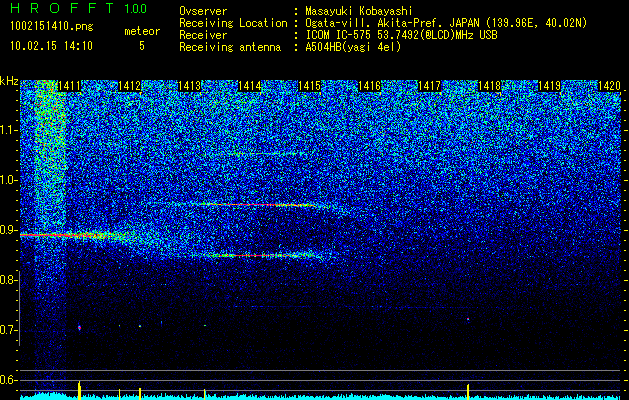Click the 1411 time axis label
Image resolution: width=629 pixels, height=400 pixels.
[x=69, y=86]
